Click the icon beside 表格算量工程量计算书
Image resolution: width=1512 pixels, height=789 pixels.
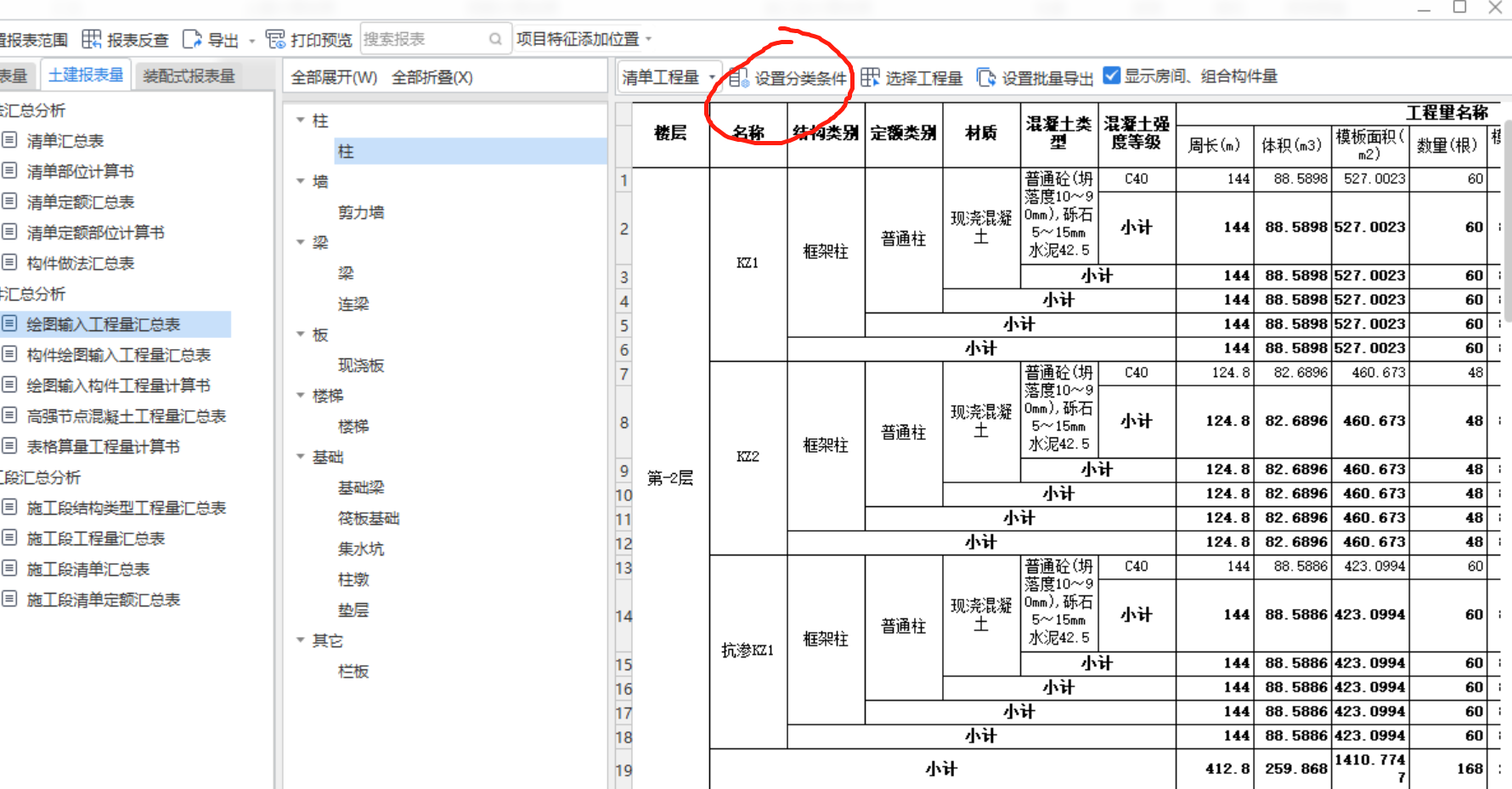click(x=9, y=446)
